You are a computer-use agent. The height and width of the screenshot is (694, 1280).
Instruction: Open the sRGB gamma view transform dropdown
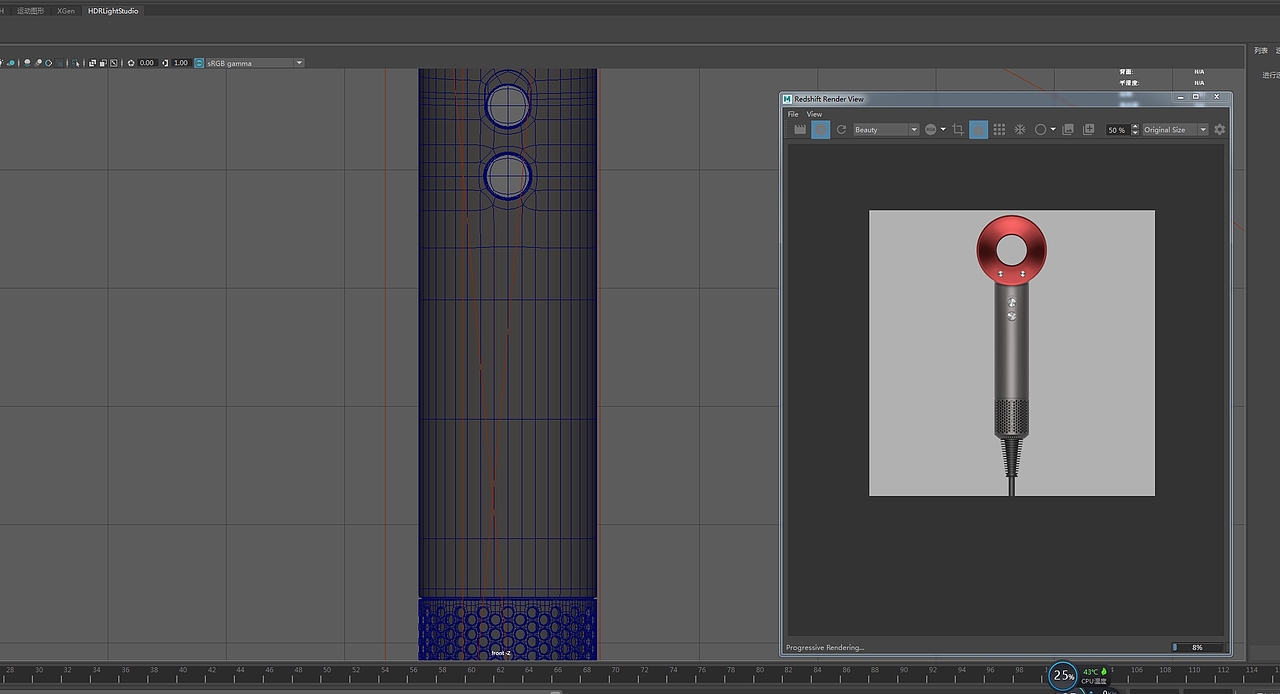(254, 63)
